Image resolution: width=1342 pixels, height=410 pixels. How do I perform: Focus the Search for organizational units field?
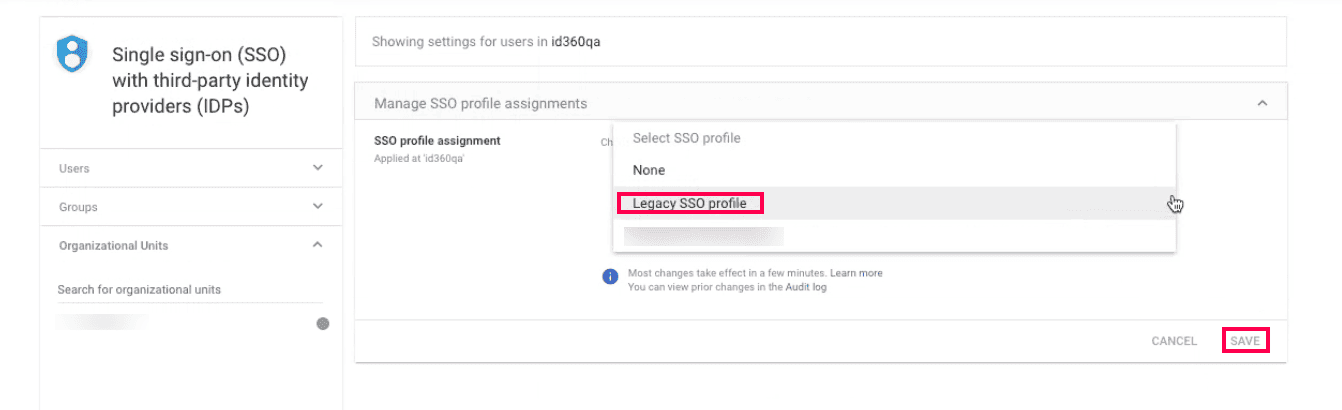click(x=189, y=290)
